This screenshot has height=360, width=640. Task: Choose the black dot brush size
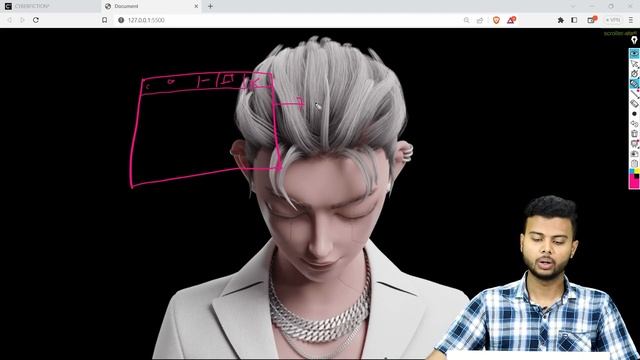pyautogui.click(x=634, y=114)
